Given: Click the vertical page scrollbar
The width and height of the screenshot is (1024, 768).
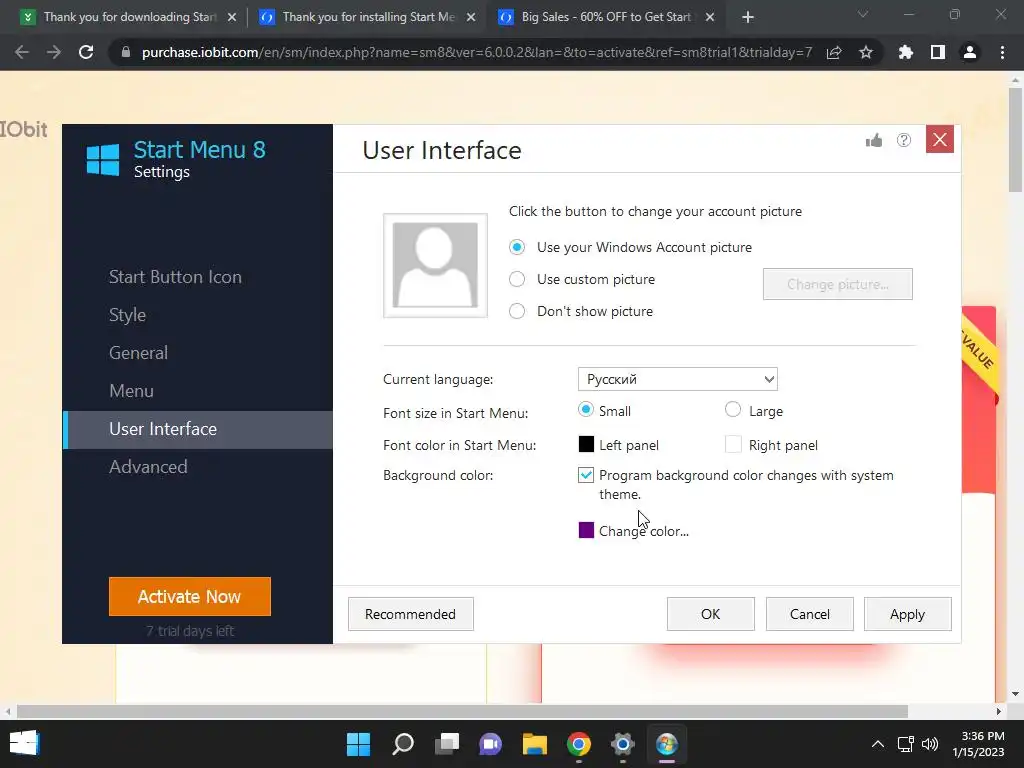Looking at the screenshot, I should pos(1016,140).
